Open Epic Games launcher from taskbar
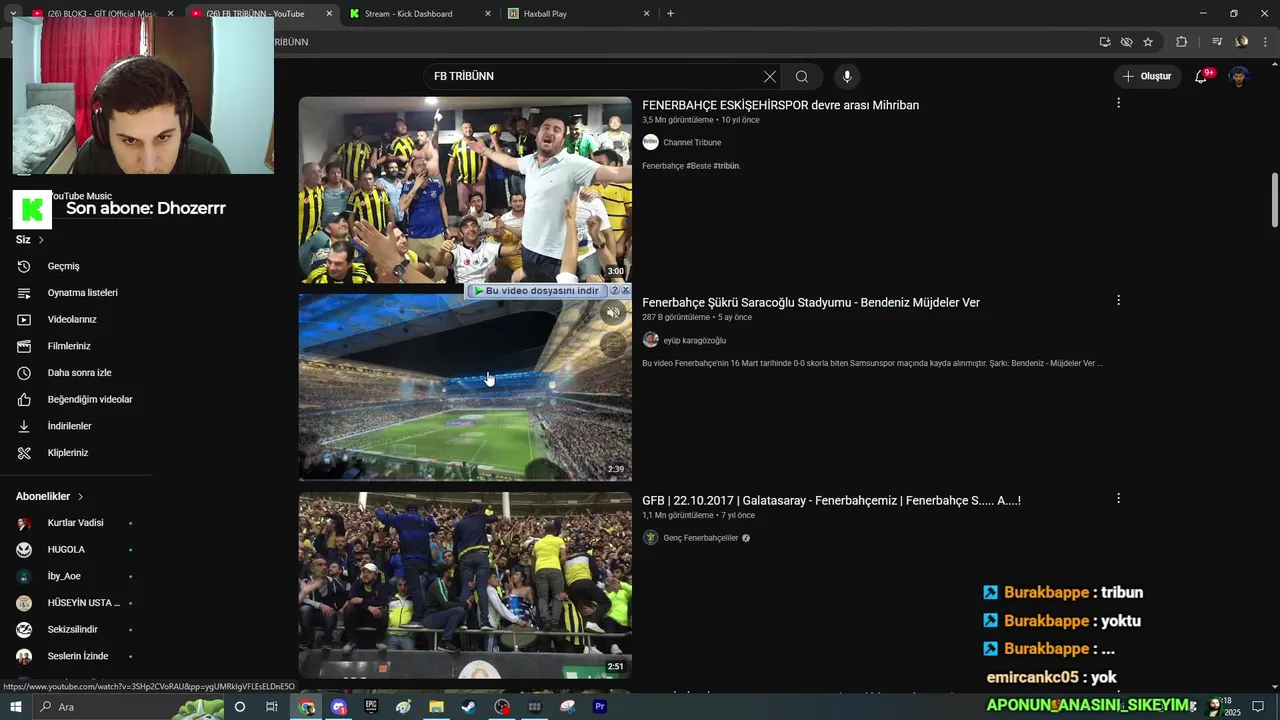 371,706
